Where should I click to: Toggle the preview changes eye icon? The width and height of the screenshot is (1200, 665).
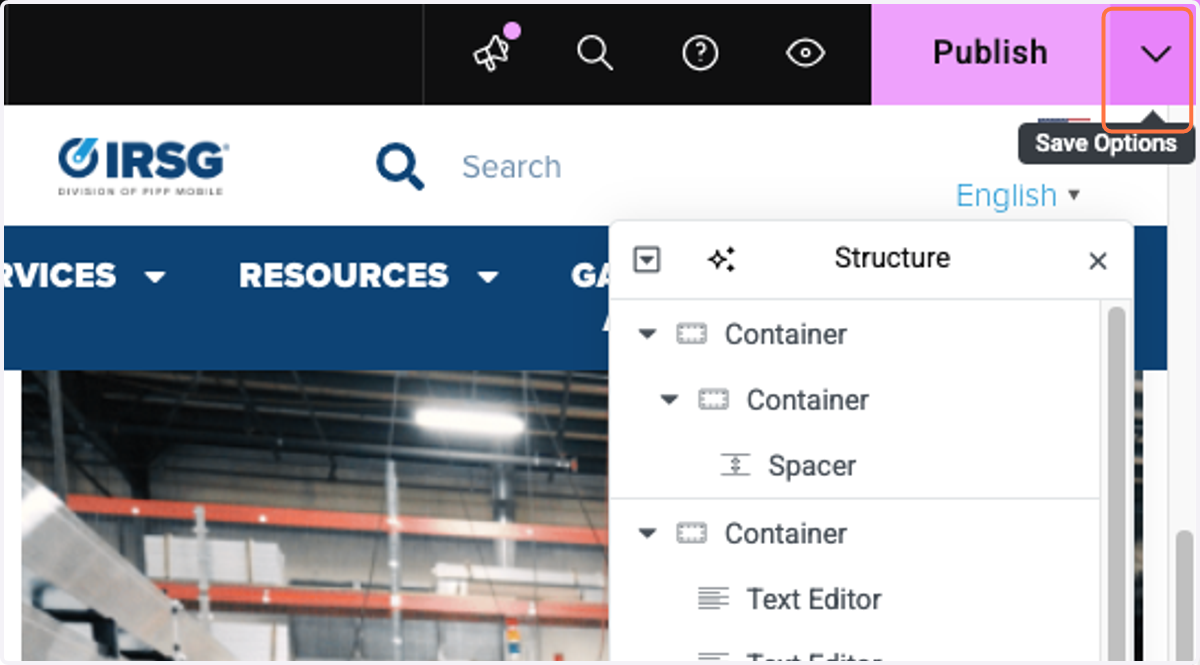coord(805,53)
